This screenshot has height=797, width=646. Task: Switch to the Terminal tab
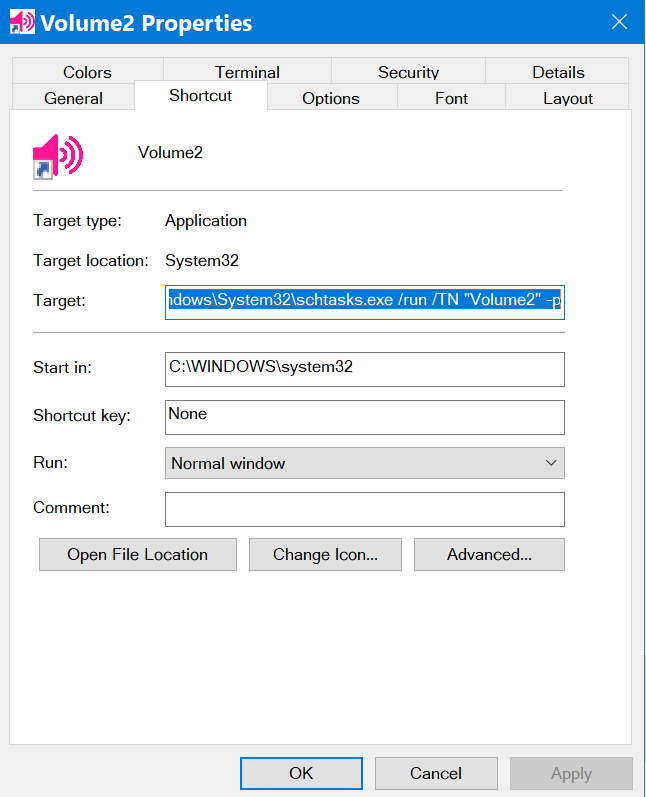248,72
